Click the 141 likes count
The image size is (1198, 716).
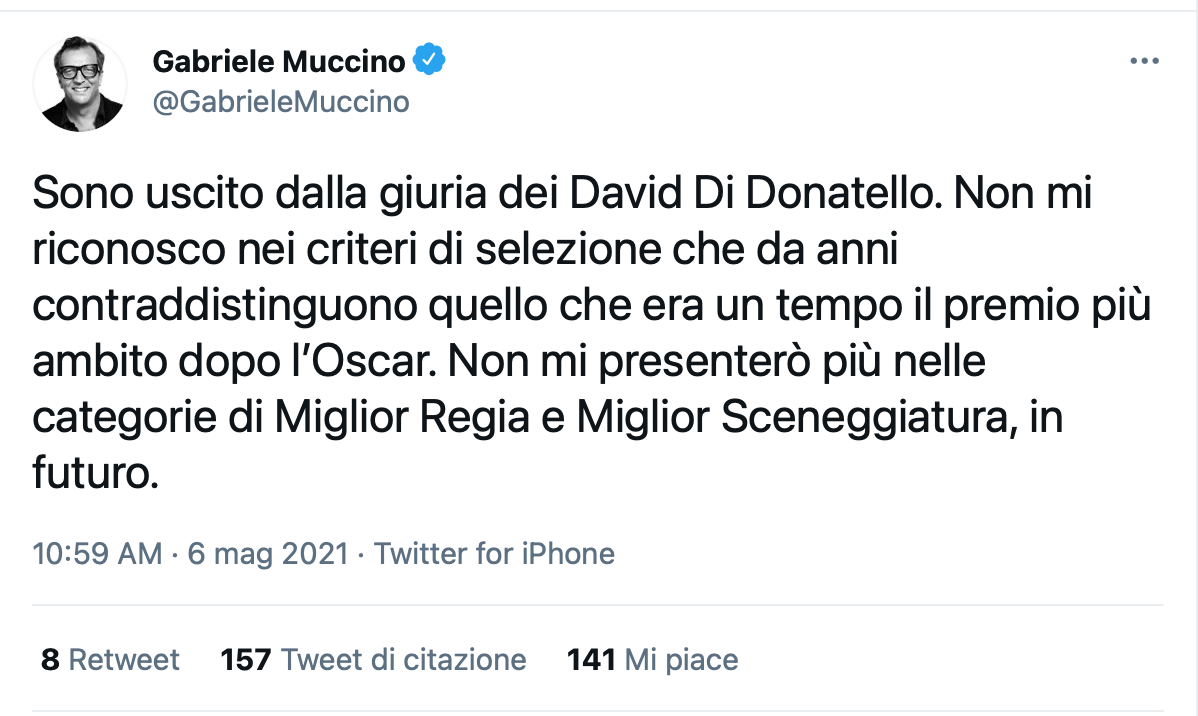click(590, 660)
